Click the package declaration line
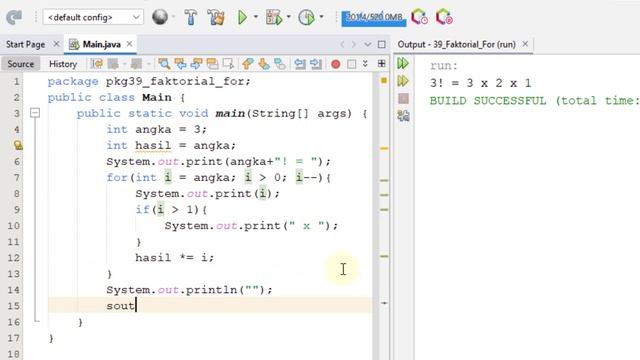Screen dimensions: 640x360 149,81
